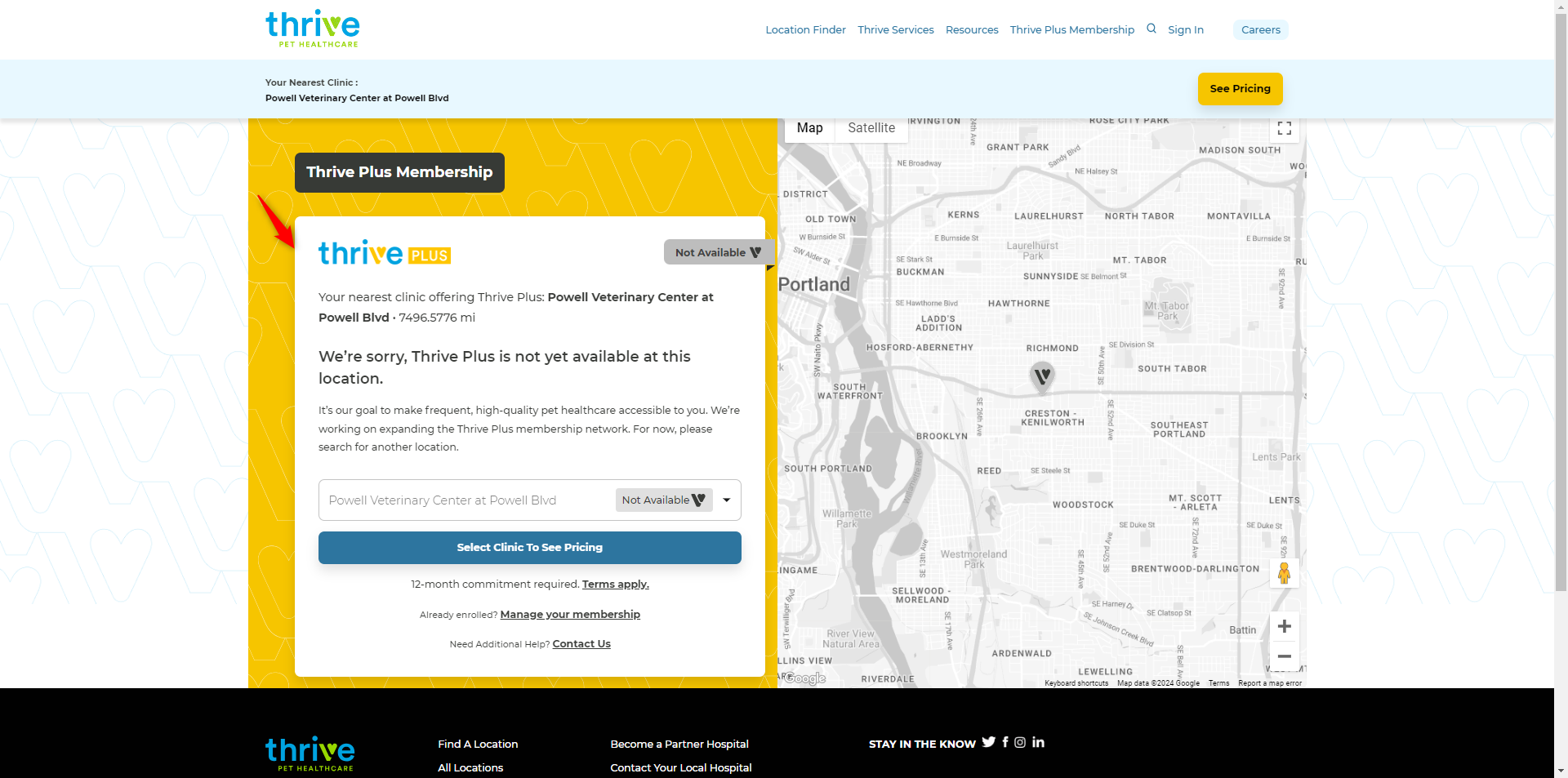Viewport: 1568px width, 778px height.
Task: Click Manage your membership link
Action: pyautogui.click(x=570, y=615)
